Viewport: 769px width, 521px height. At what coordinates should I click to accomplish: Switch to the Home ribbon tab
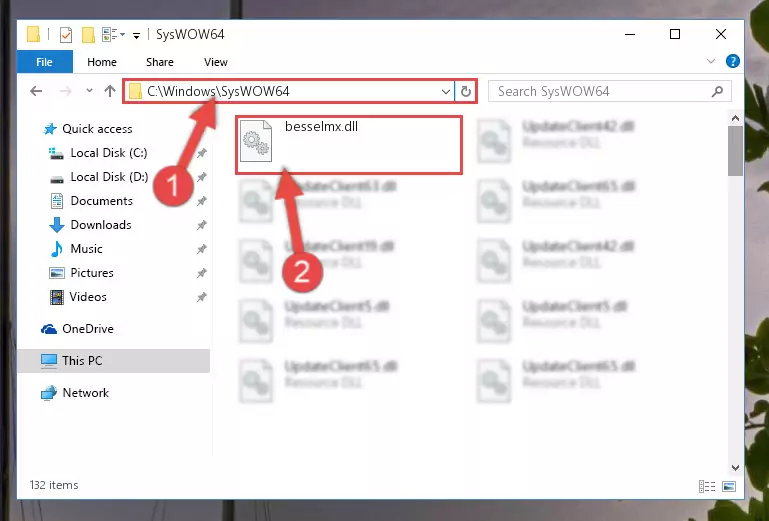[102, 62]
